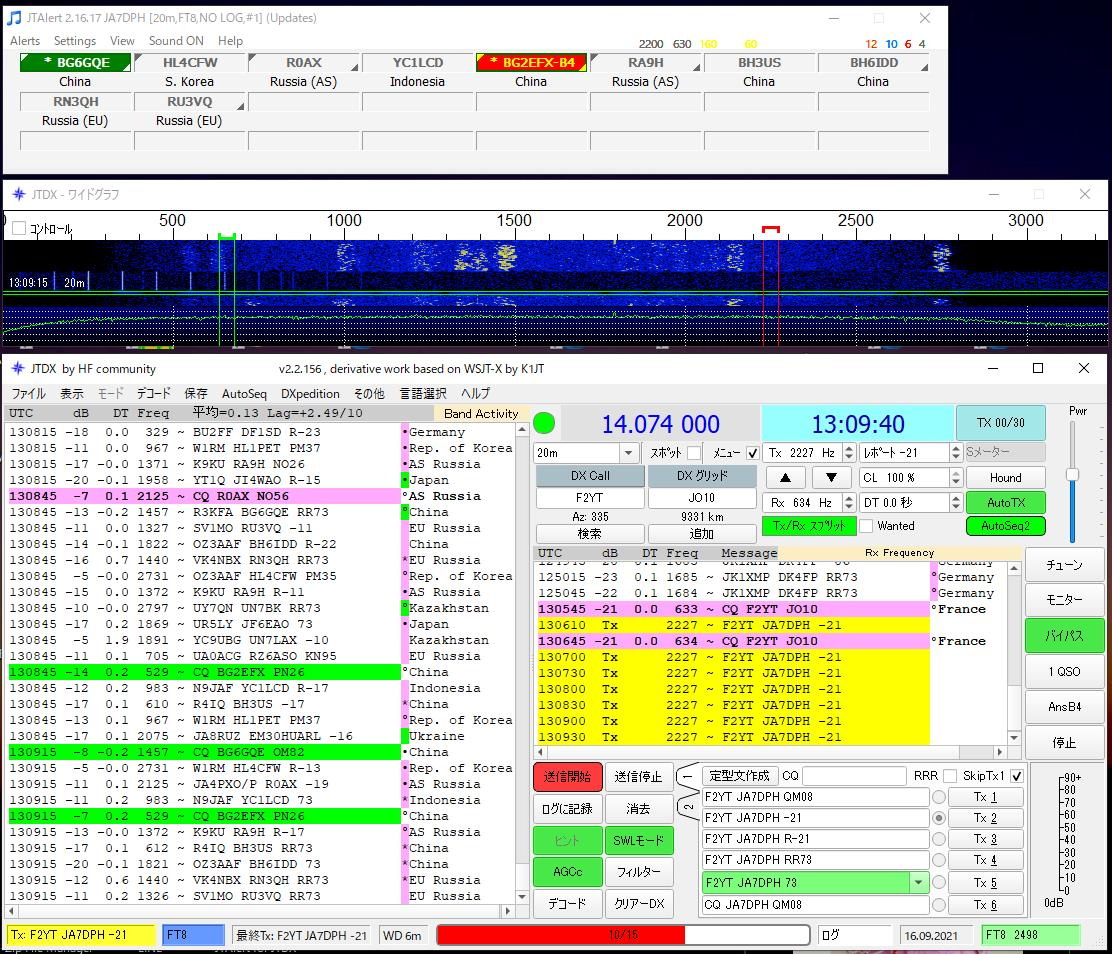Open the R0AX callsign corner dropdown arrow
This screenshot has width=1112, height=954.
(x=355, y=68)
